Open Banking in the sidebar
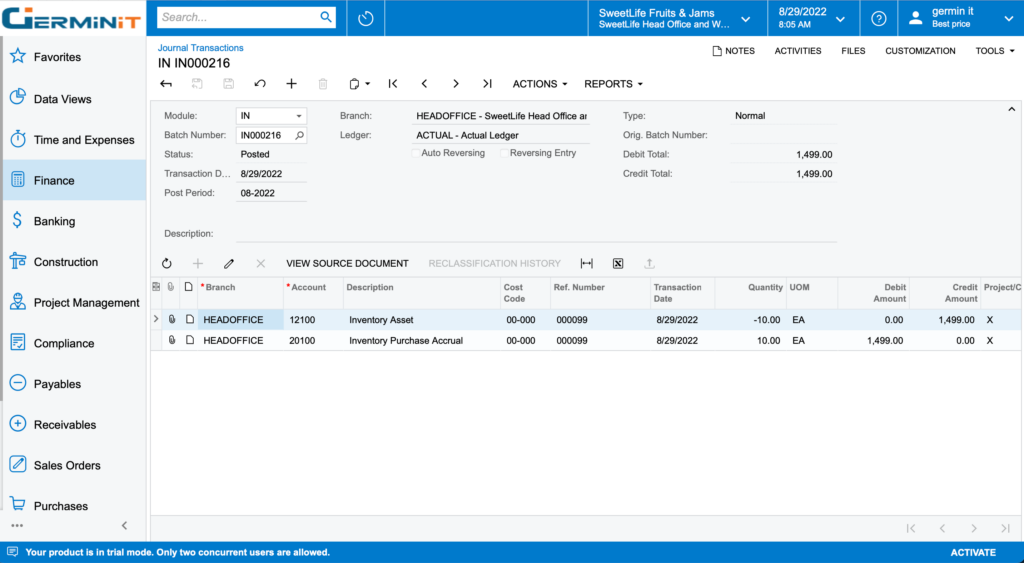The height and width of the screenshot is (563, 1024). tap(54, 221)
